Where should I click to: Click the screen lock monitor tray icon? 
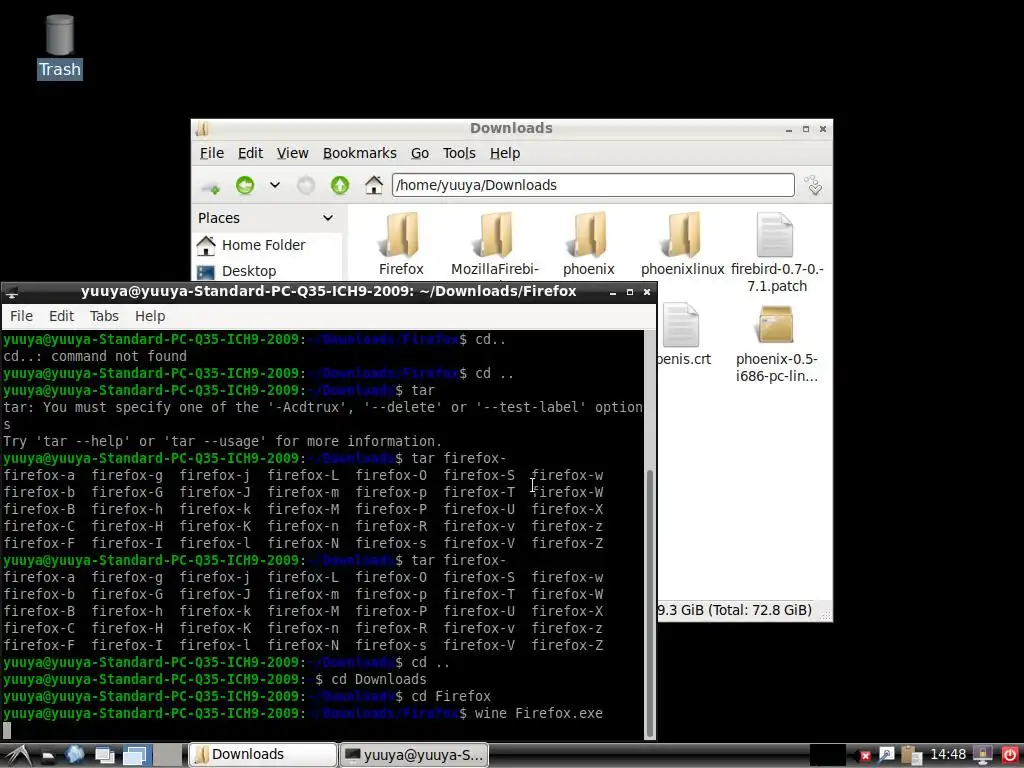tap(982, 755)
